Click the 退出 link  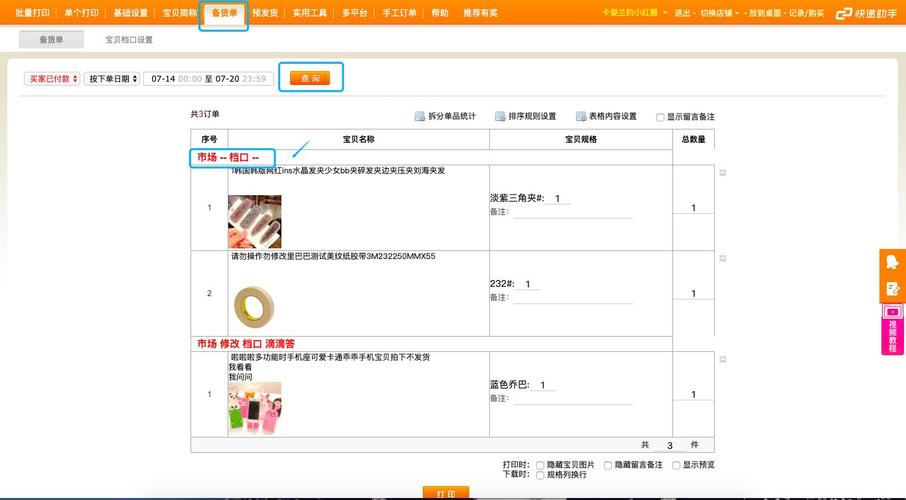(x=682, y=13)
